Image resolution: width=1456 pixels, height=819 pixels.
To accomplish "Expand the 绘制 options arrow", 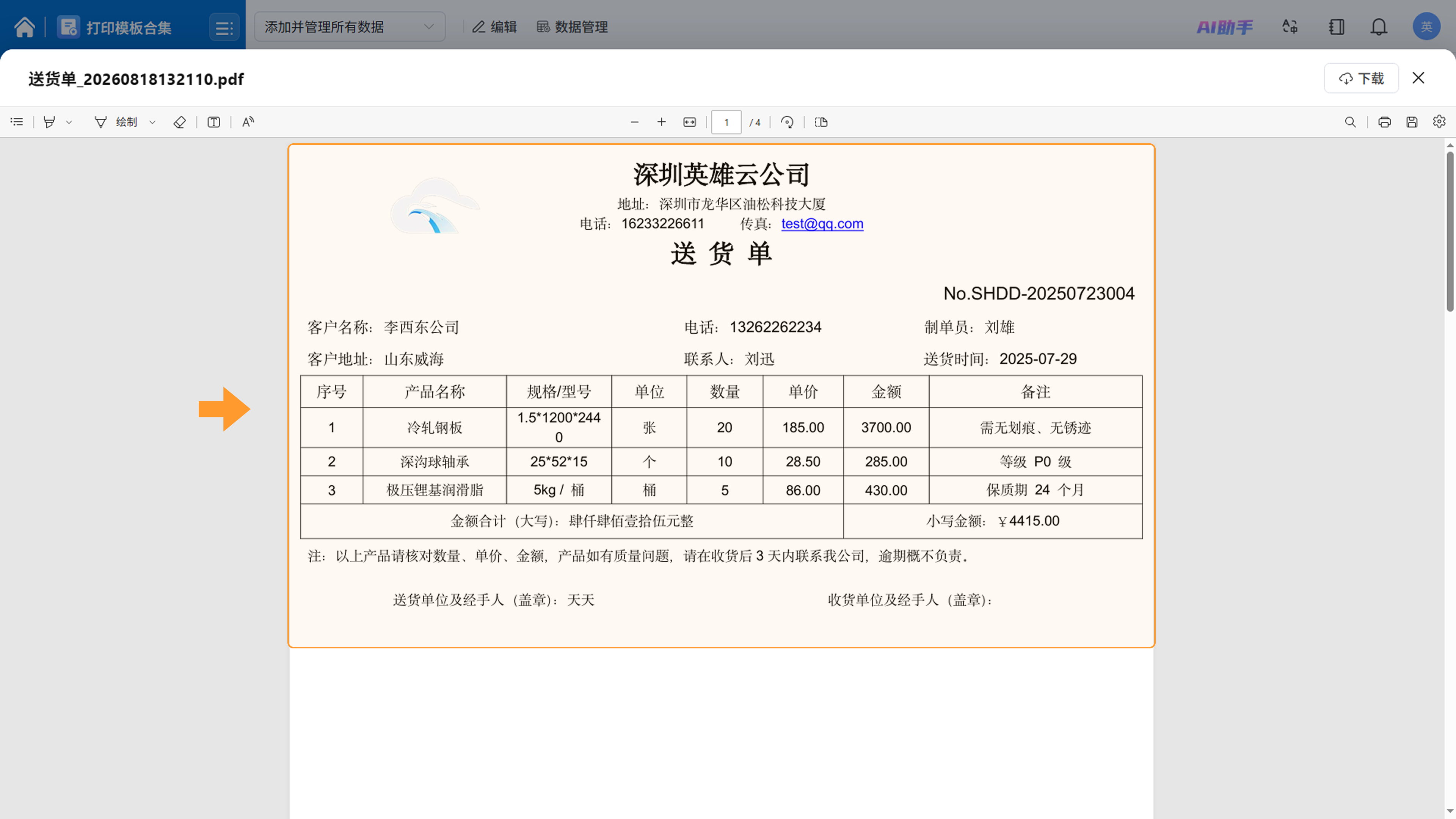I will click(152, 122).
